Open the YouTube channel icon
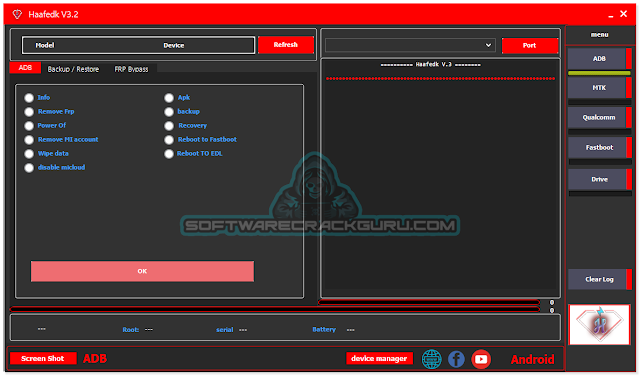This screenshot has height=376, width=640. point(481,359)
